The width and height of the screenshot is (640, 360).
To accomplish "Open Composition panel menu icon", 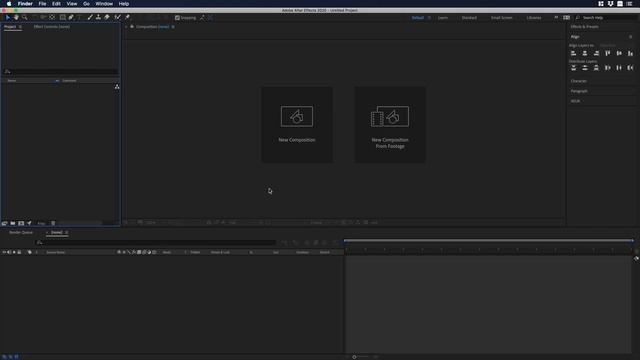I will 173,27.
